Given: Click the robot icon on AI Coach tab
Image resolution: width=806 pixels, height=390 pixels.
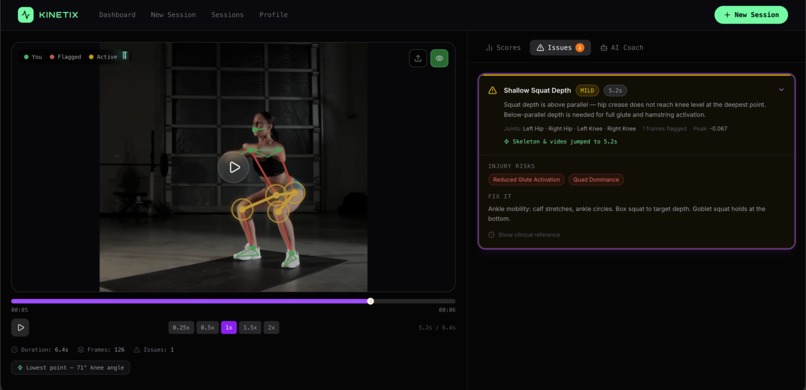Looking at the screenshot, I should (603, 47).
